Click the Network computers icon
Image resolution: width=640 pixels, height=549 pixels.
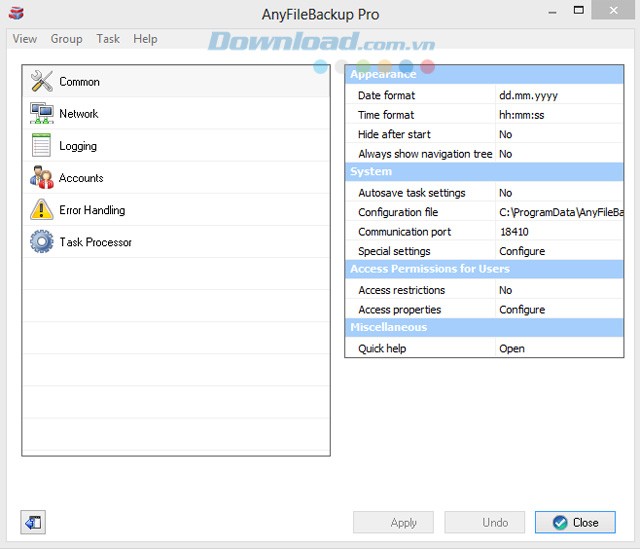(41, 113)
